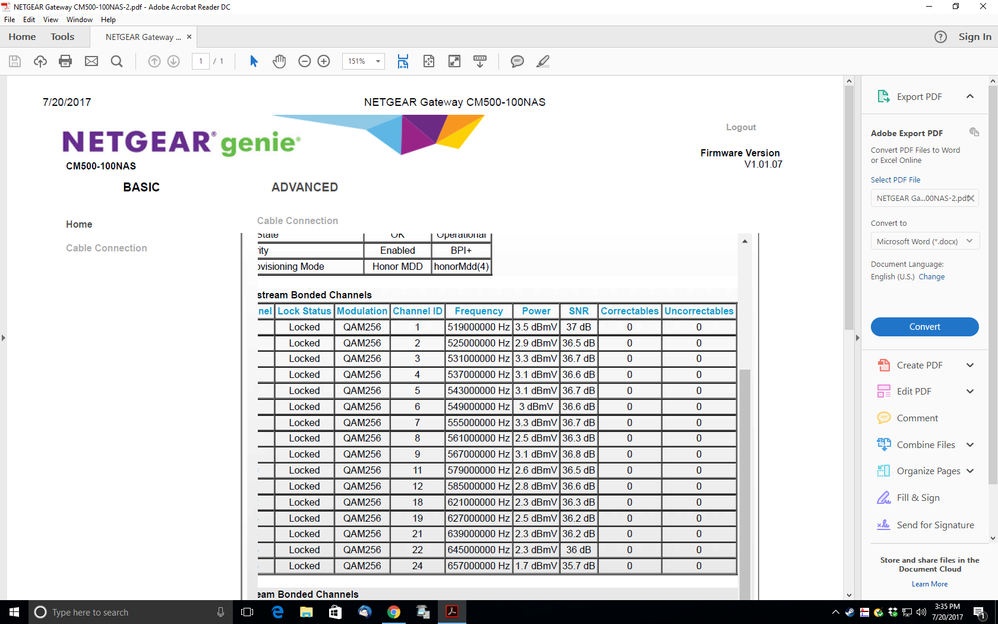Activate the Hand pan tool
The width and height of the screenshot is (998, 624).
coord(279,61)
